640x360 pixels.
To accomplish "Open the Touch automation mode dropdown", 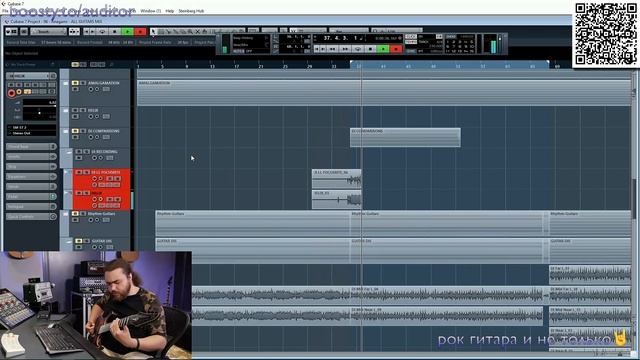I will (48, 31).
